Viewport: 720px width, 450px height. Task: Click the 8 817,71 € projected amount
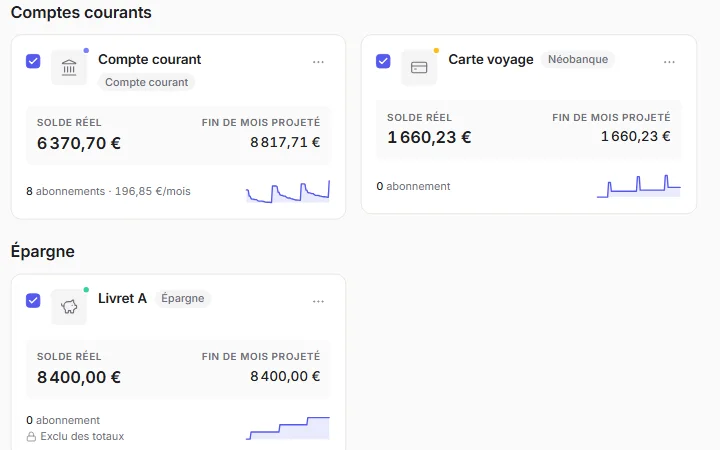285,142
